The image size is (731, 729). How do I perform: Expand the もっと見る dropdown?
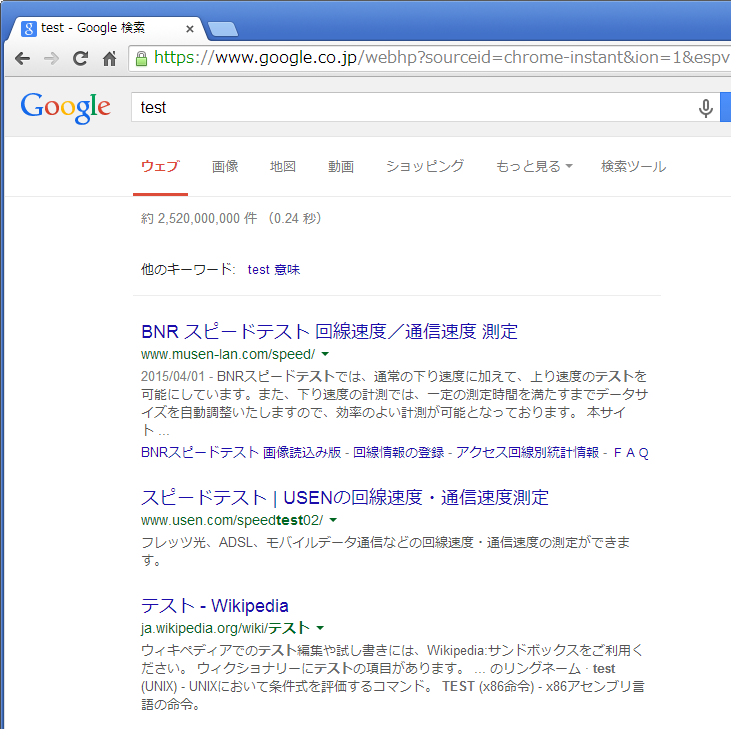(x=534, y=166)
